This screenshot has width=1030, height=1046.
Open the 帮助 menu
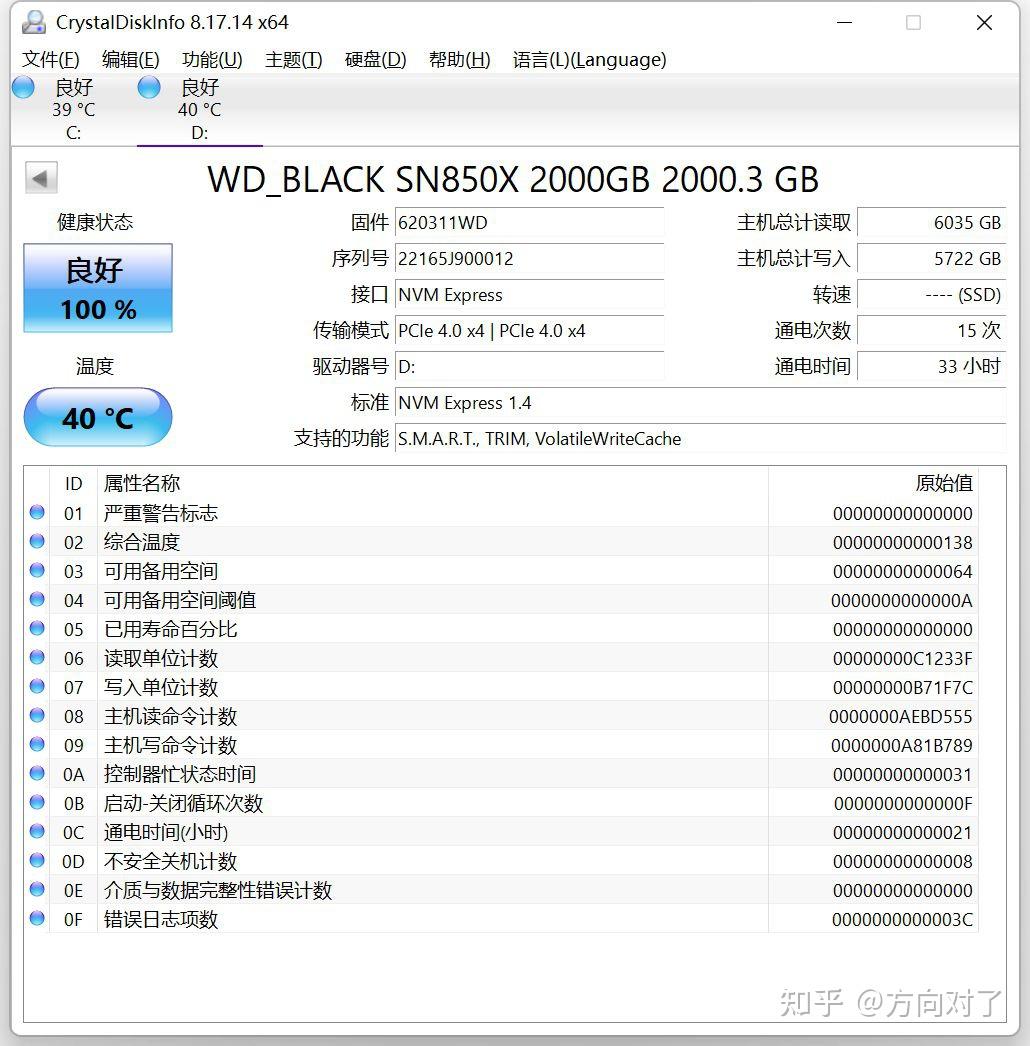[x=458, y=59]
